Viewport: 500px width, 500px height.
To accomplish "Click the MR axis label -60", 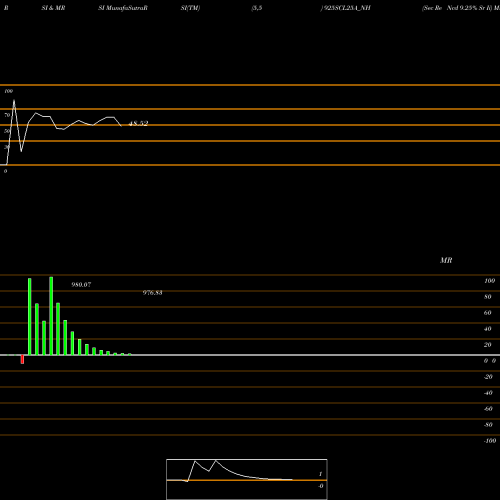I will [488, 409].
